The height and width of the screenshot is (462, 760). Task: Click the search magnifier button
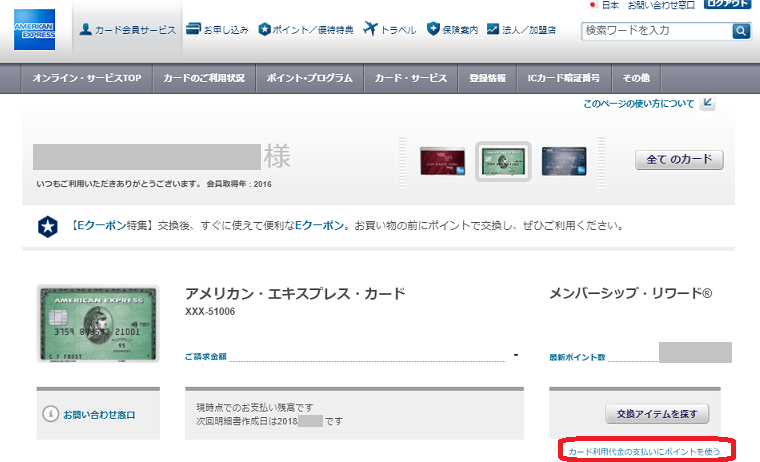(x=741, y=31)
